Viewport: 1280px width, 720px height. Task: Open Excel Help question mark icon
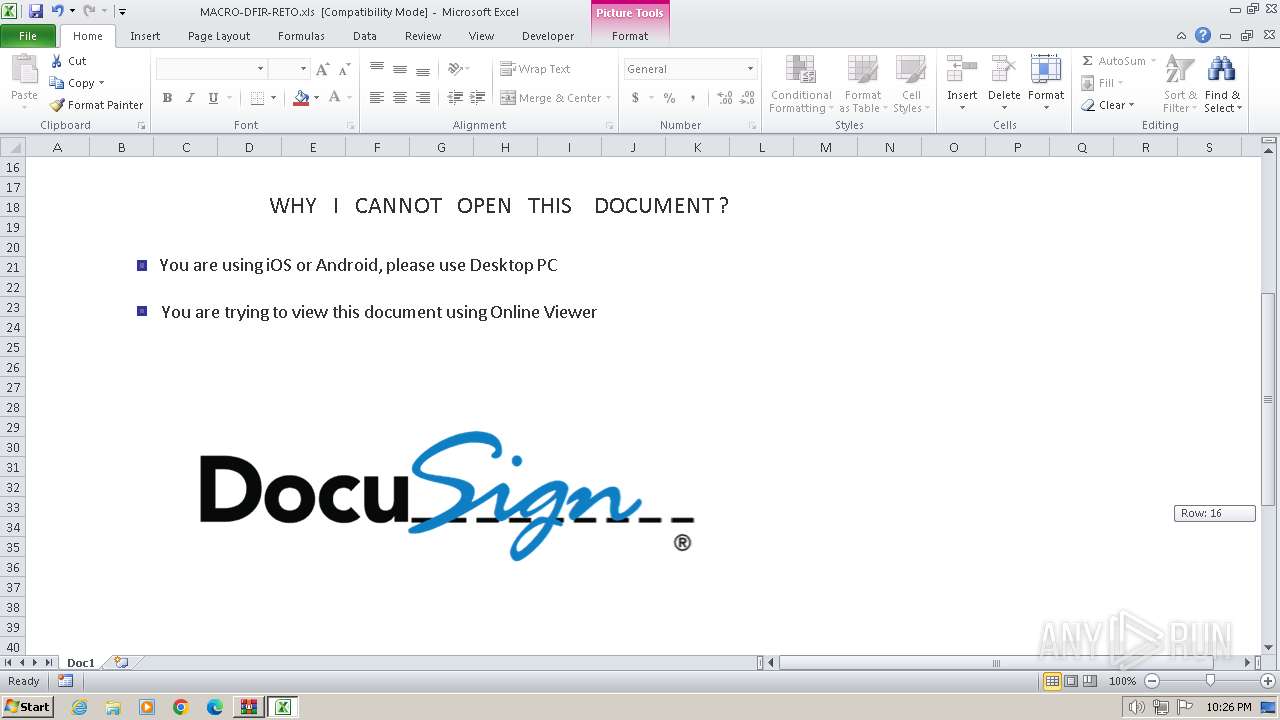point(1203,35)
